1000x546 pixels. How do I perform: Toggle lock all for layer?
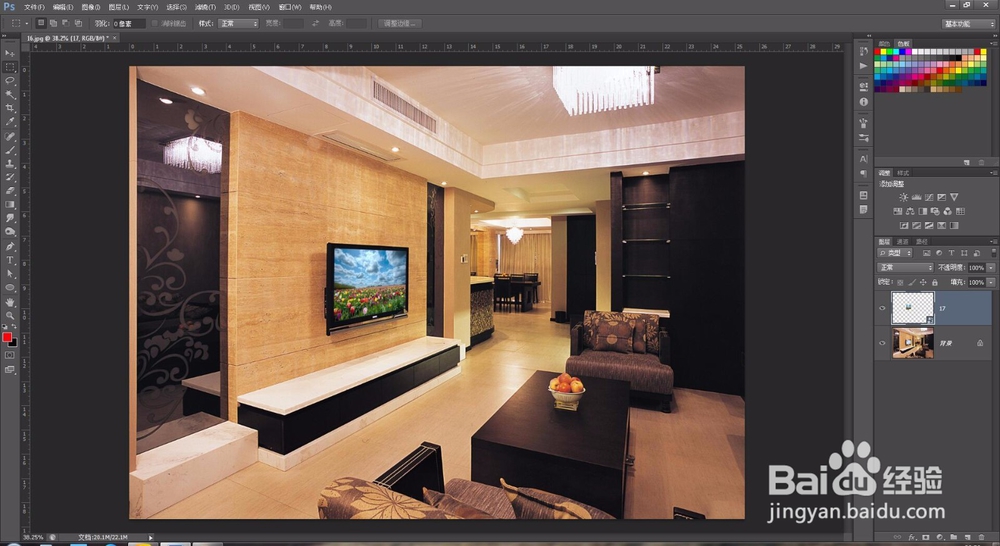(935, 282)
